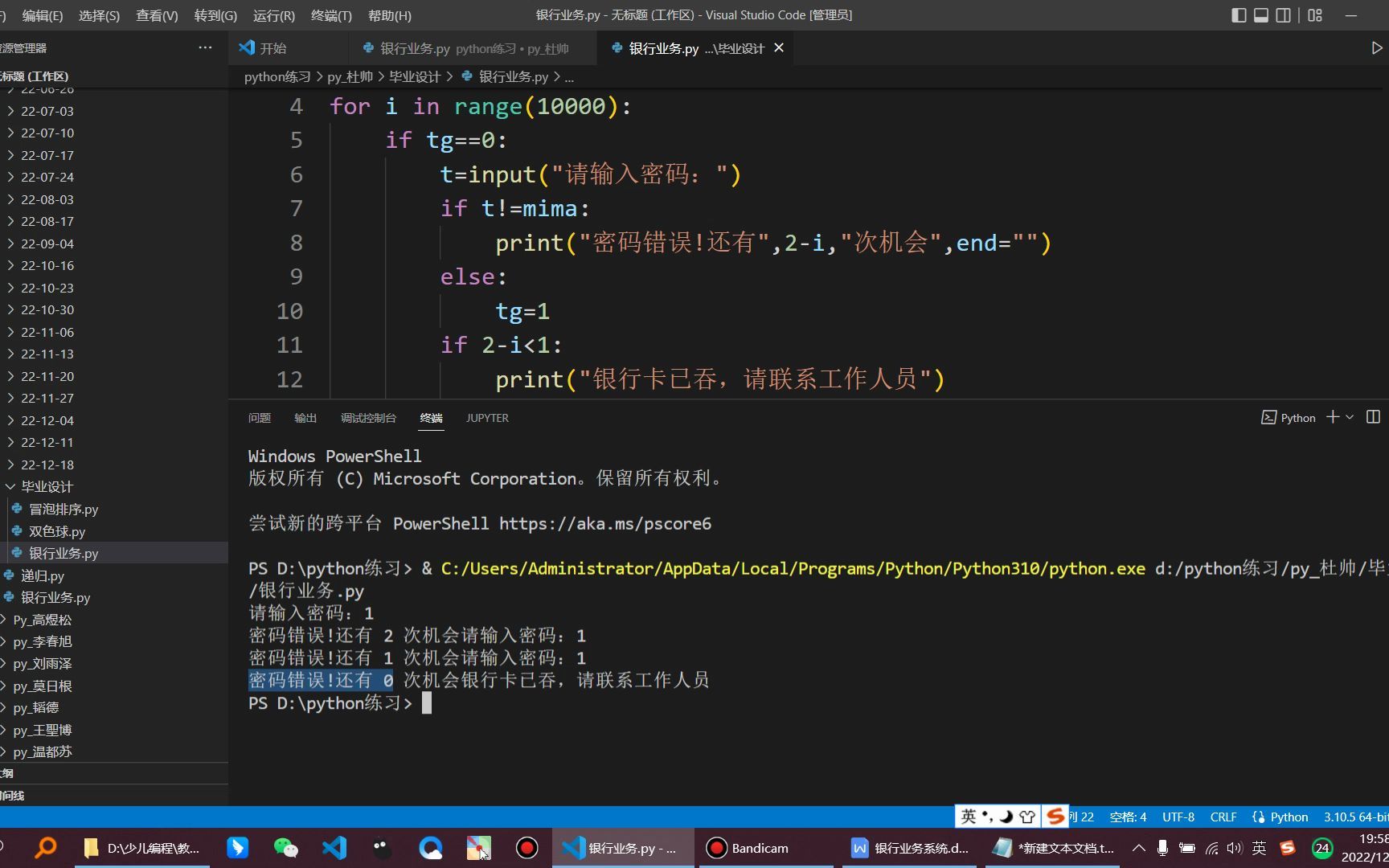
Task: Expand the Py_高煜松 folder
Action: [114, 620]
